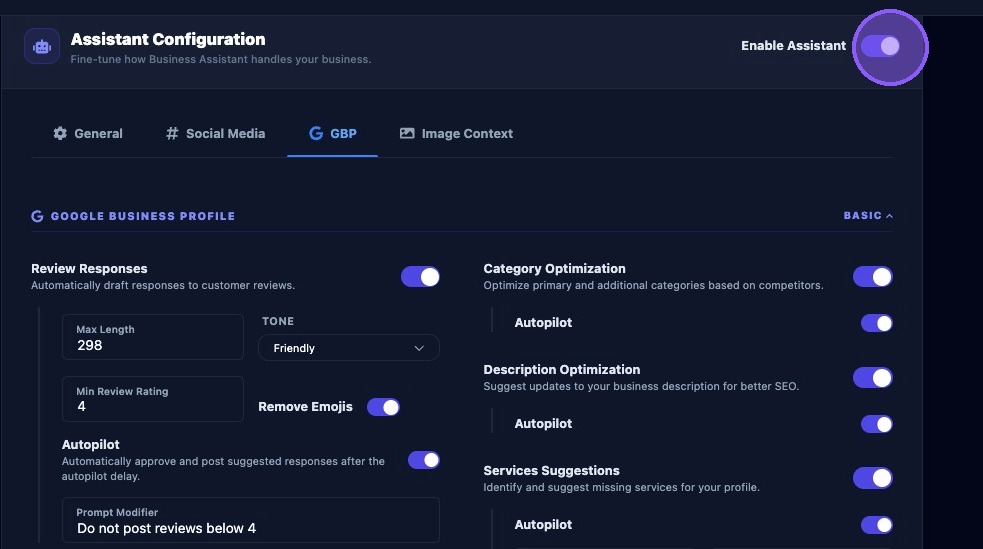Click the Remove Emojis label
The width and height of the screenshot is (983, 549).
tap(305, 407)
